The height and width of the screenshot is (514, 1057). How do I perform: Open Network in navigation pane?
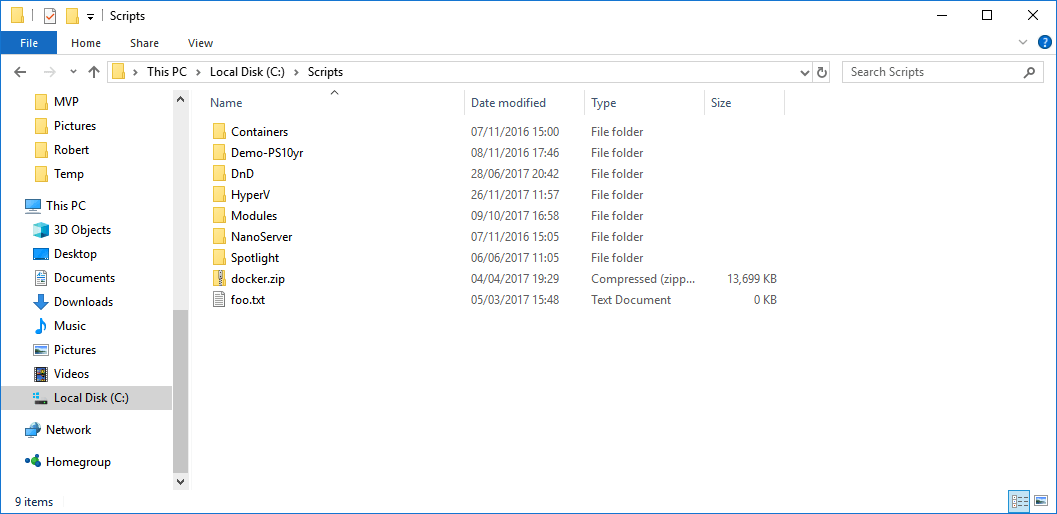[68, 430]
